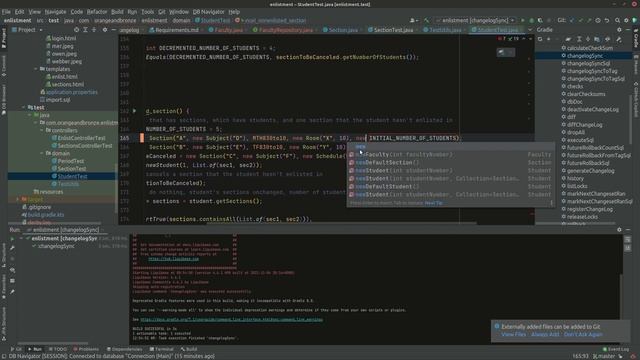
Task: Click Rerun icon in the Run panel
Action: coord(12,239)
